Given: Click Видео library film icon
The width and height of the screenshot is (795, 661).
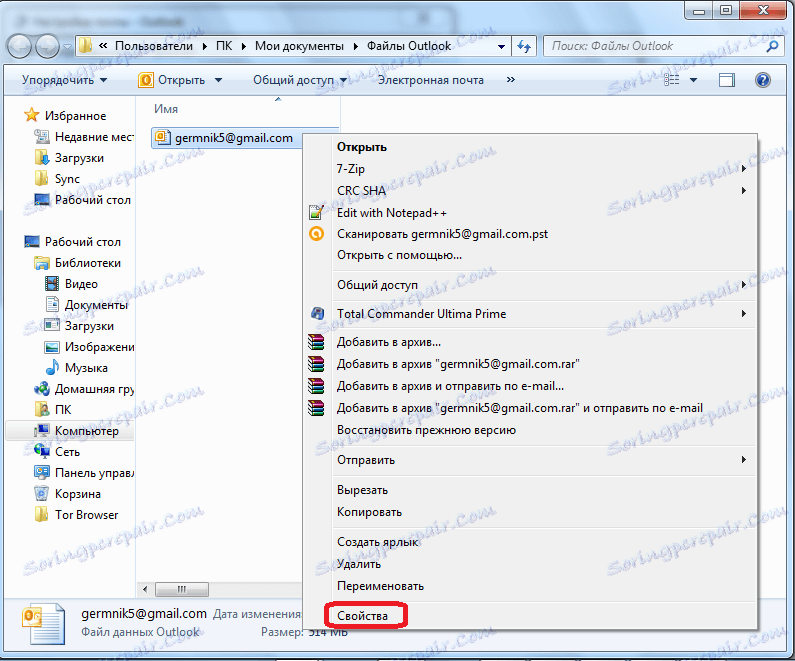Looking at the screenshot, I should pos(52,283).
